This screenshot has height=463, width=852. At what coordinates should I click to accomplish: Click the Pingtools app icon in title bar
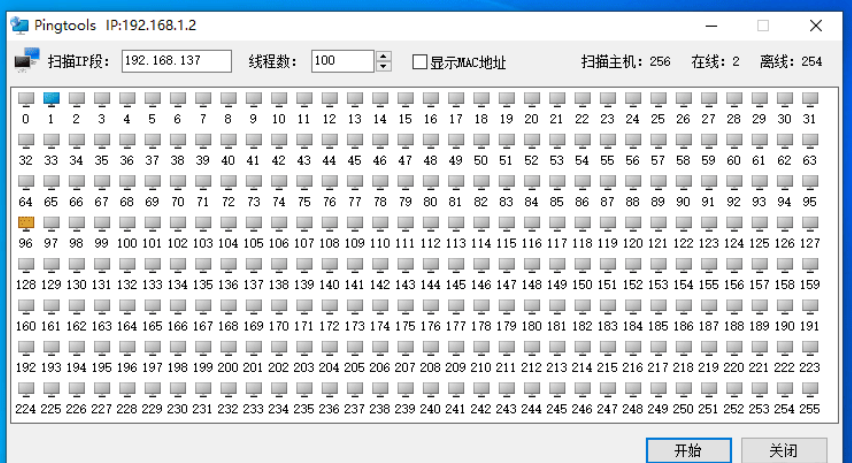(20, 26)
